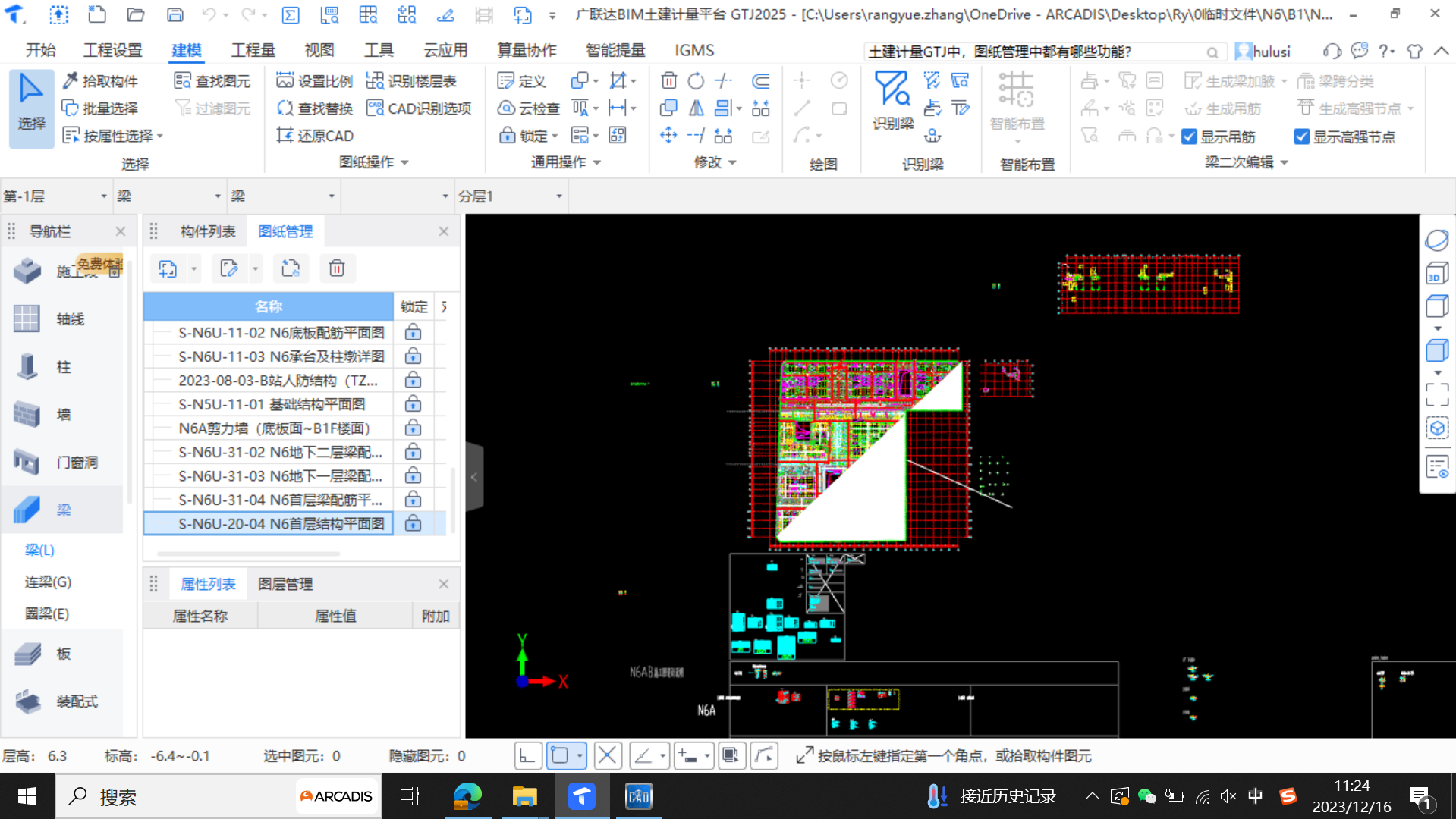Click the search box in title ribbon
Image resolution: width=1456 pixels, height=819 pixels.
(x=1044, y=52)
